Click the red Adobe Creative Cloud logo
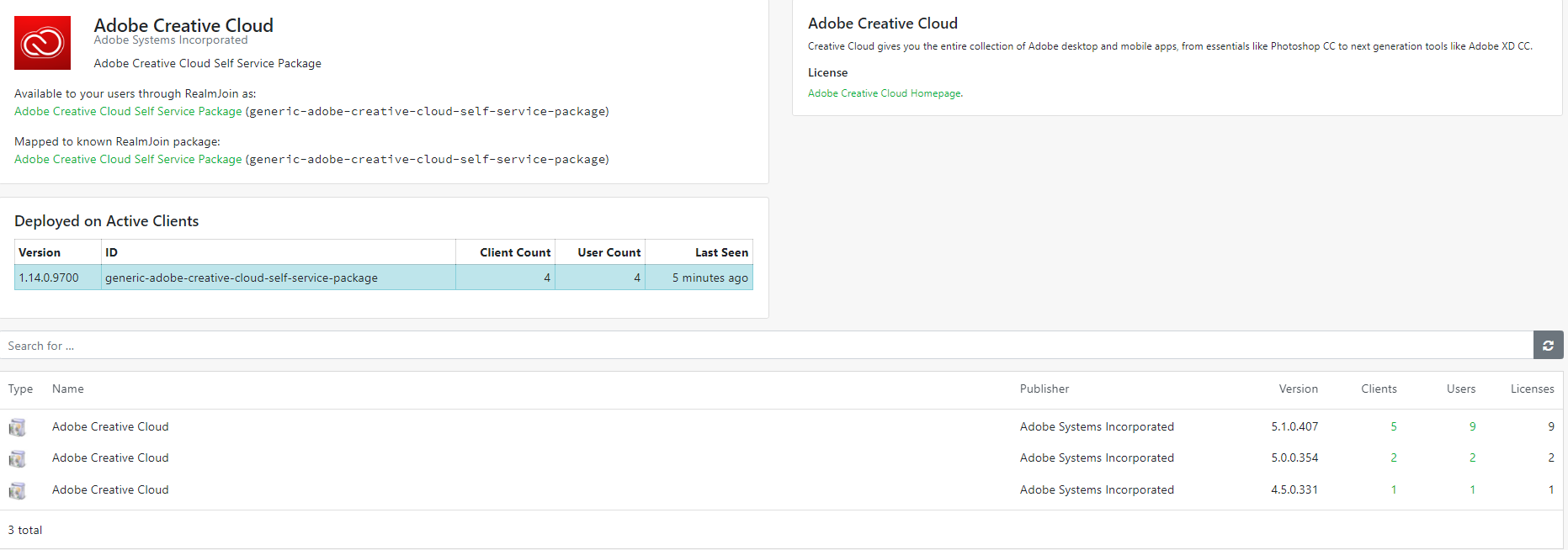 pos(42,42)
